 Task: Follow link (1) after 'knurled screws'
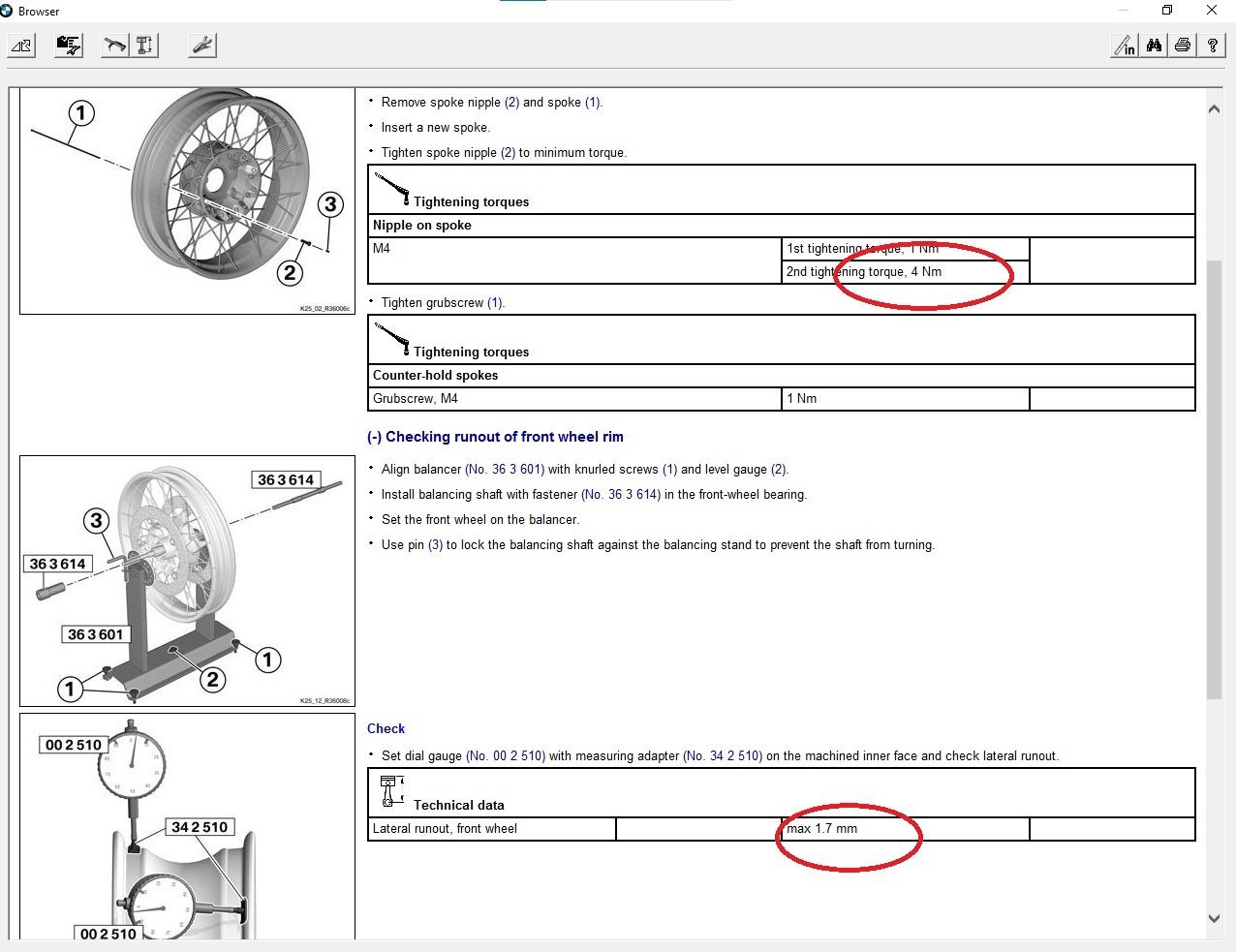click(x=669, y=470)
